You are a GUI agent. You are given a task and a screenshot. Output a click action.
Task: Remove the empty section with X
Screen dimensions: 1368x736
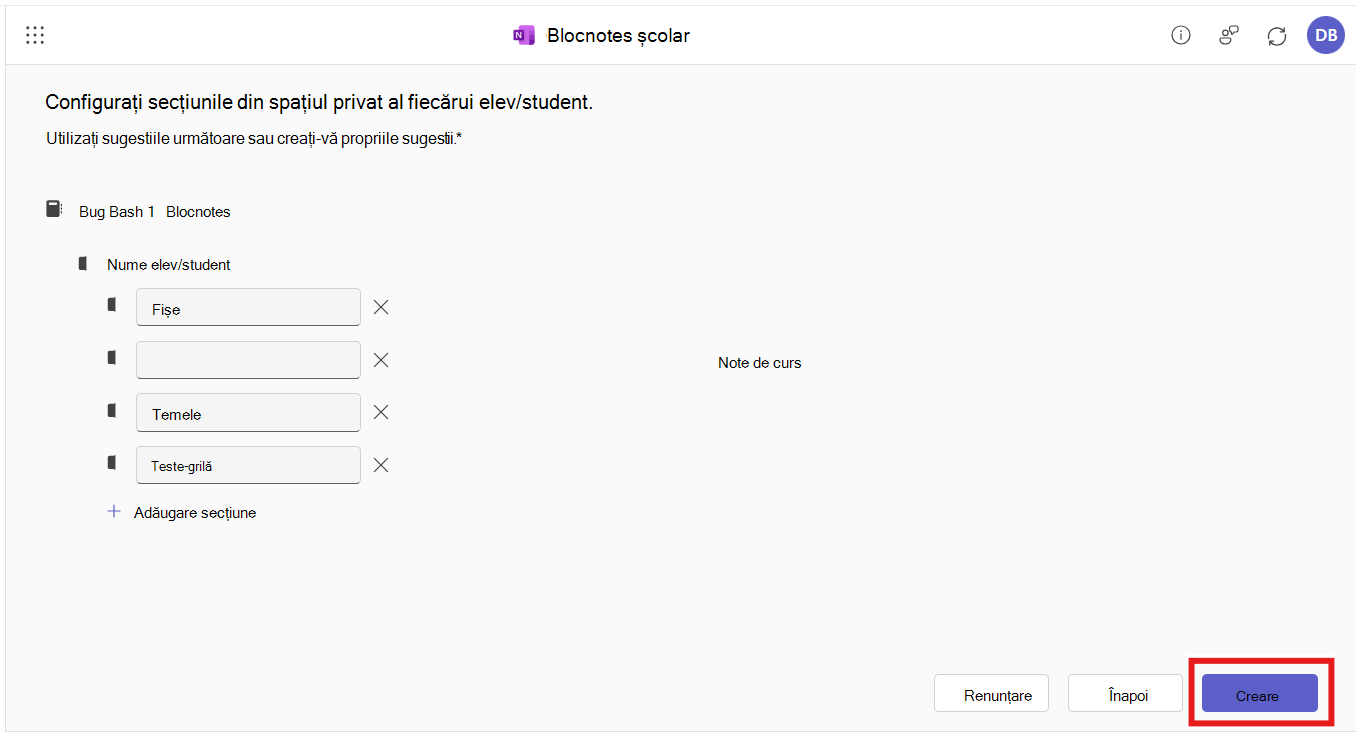pos(381,360)
